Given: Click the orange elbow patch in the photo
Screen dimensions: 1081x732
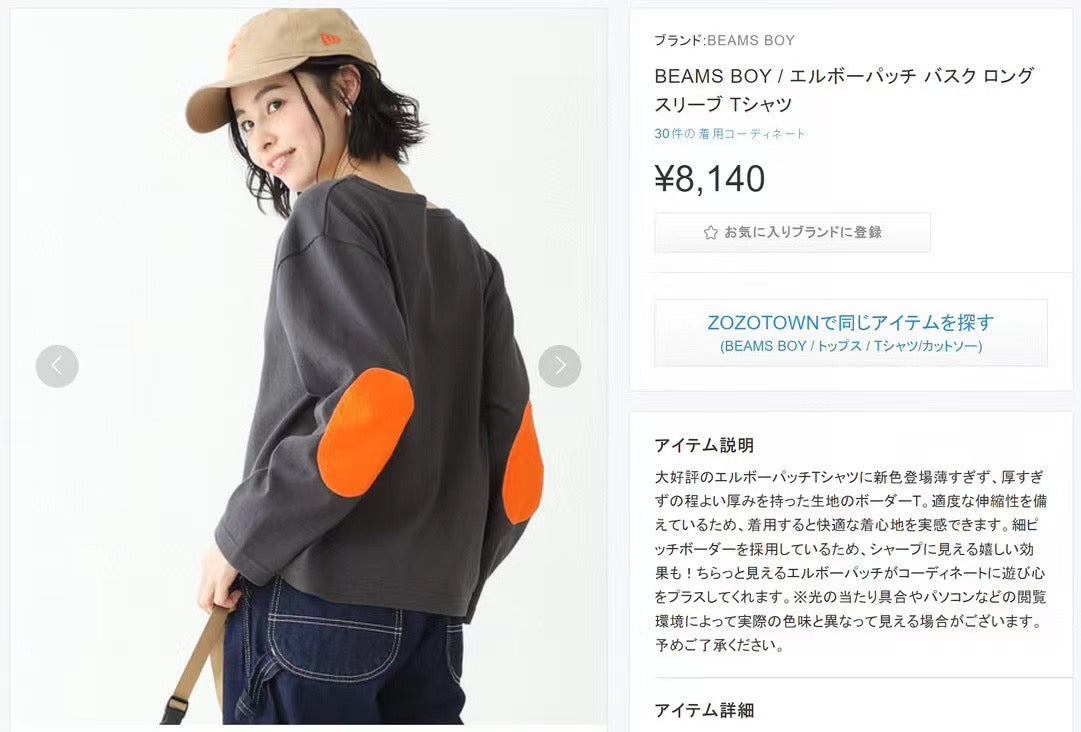Looking at the screenshot, I should [x=365, y=432].
